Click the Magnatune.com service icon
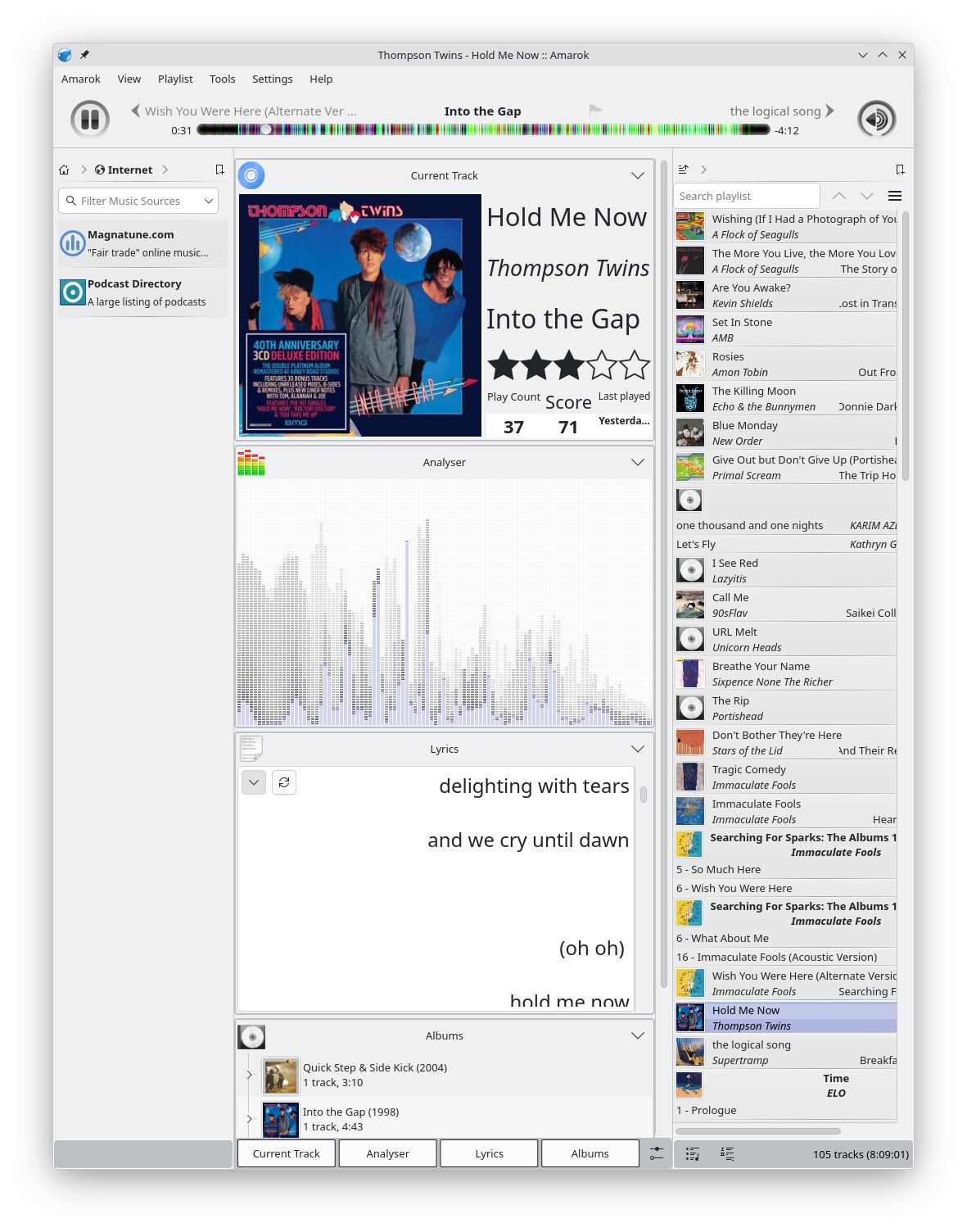Screen dimensions: 967x1232 [73, 243]
